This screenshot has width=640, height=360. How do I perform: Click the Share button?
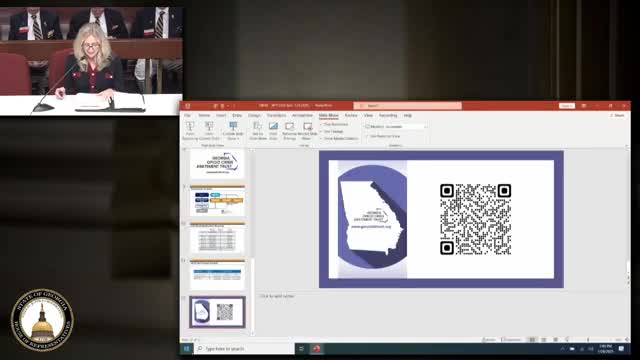click(x=618, y=116)
